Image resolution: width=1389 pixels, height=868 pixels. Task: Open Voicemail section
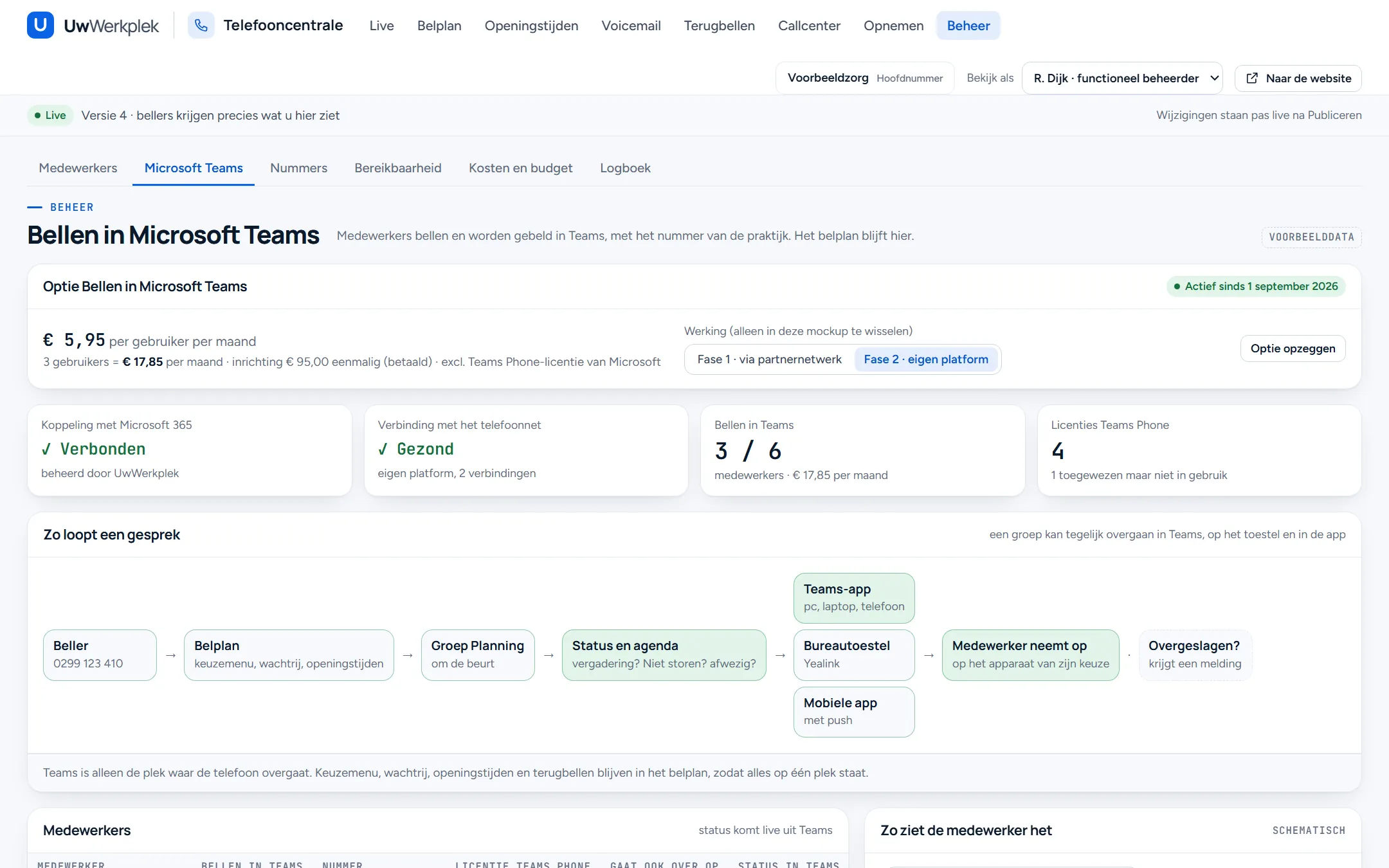tap(631, 26)
